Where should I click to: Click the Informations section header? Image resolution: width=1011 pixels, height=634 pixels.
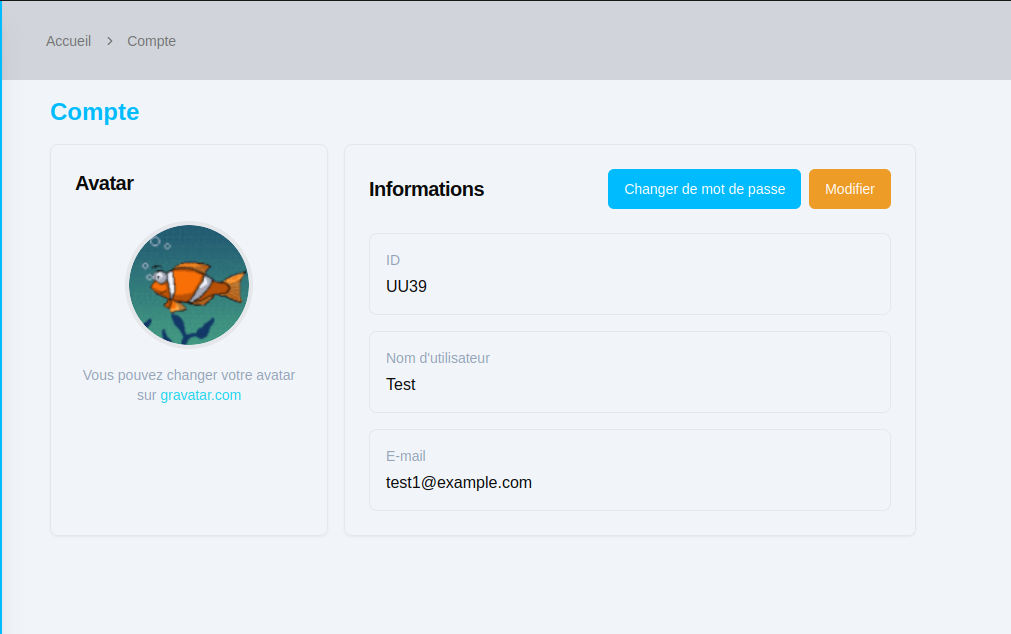(427, 189)
